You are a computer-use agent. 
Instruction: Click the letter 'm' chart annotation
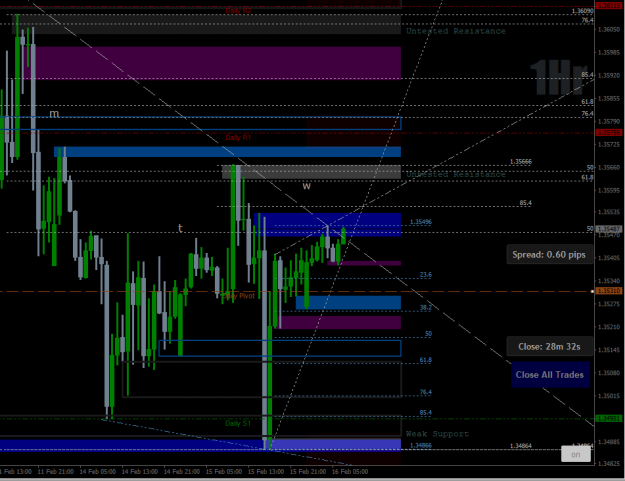click(54, 114)
